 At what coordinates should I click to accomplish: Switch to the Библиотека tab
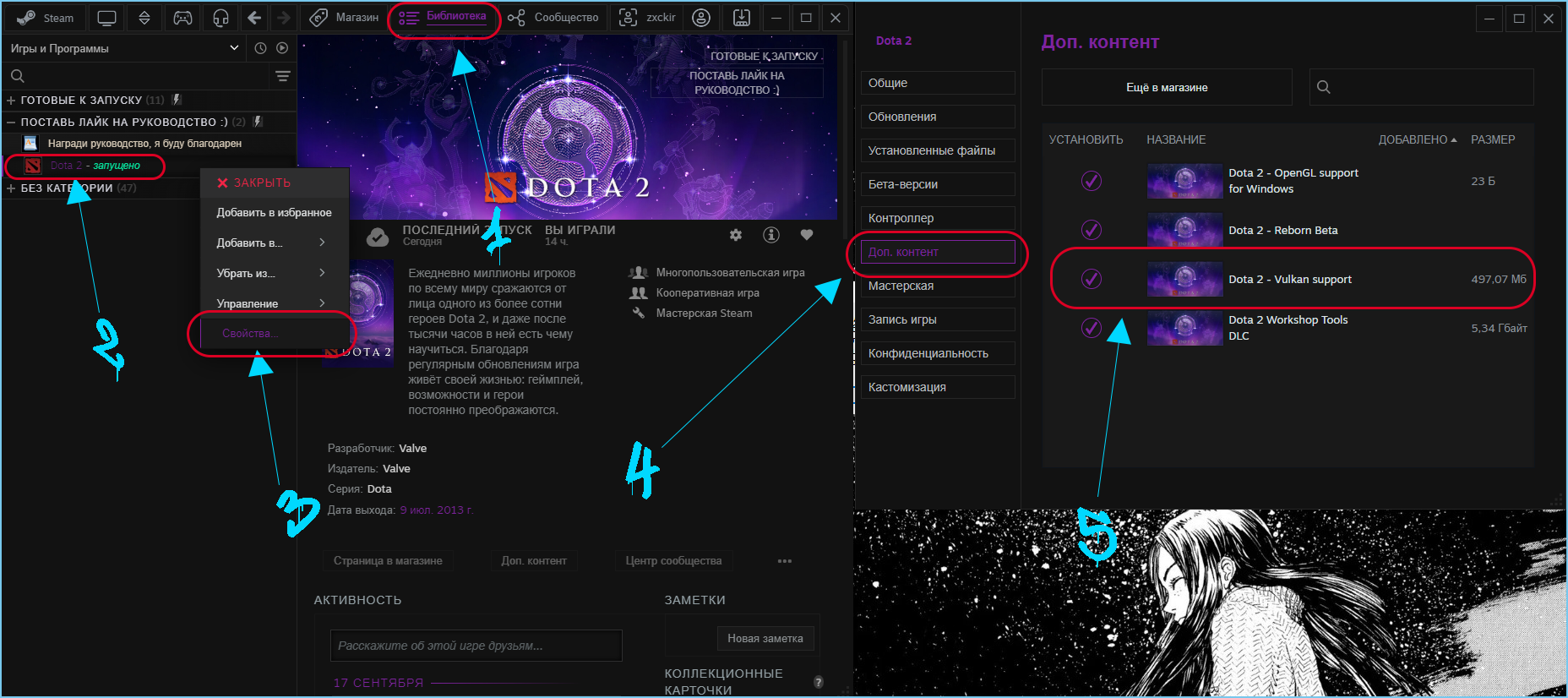pyautogui.click(x=444, y=18)
